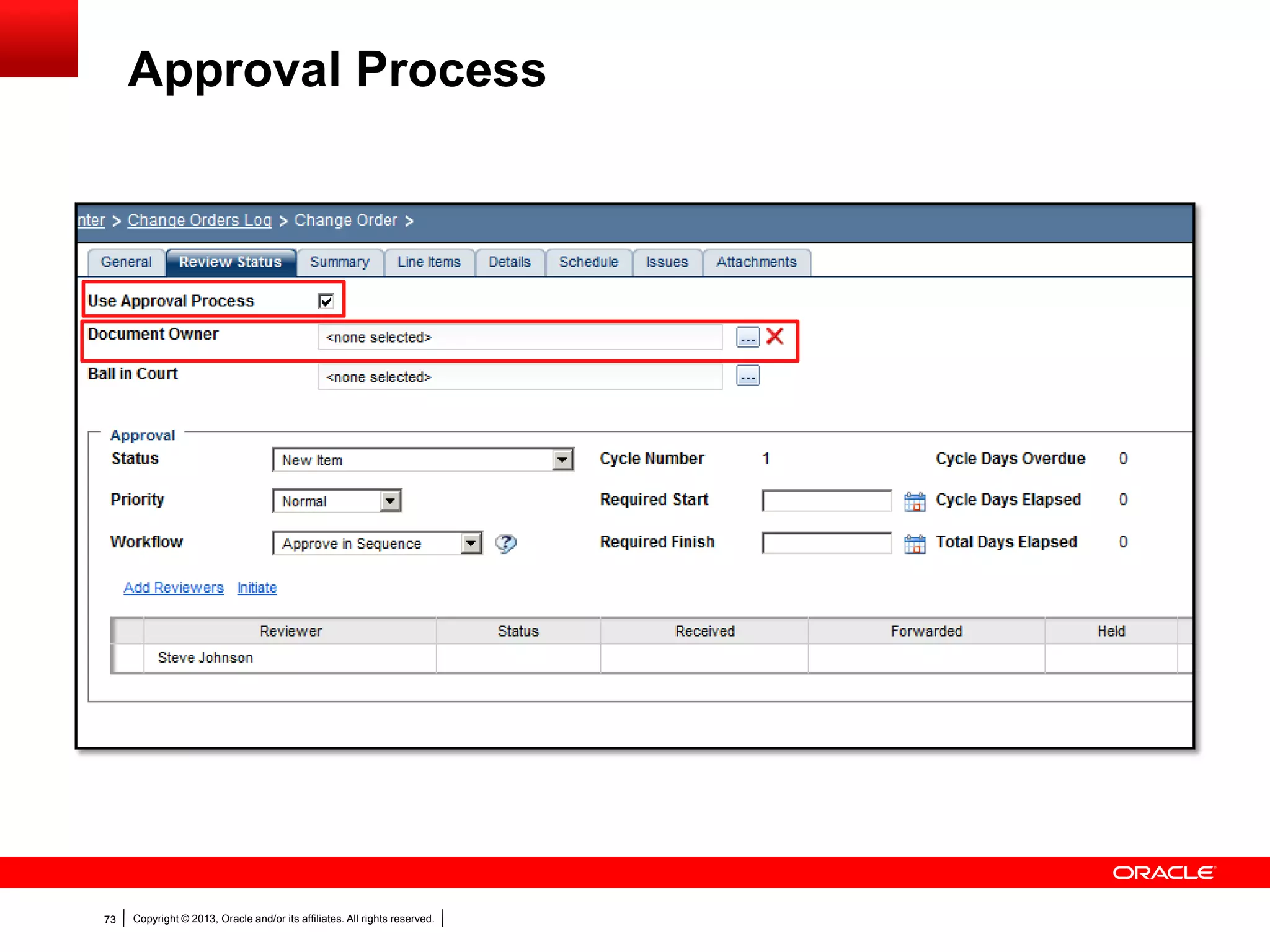1270x952 pixels.
Task: Switch to the Line Items tab
Action: [429, 262]
